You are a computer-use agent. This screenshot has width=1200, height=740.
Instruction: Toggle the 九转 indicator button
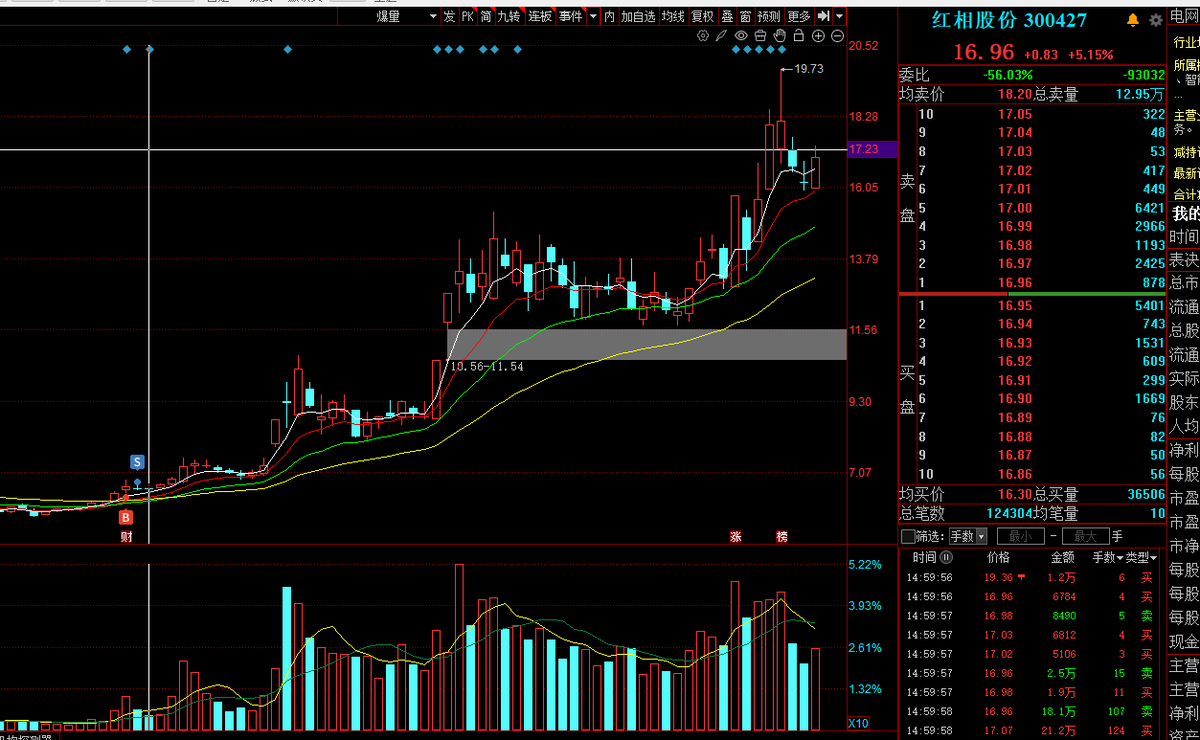point(510,16)
